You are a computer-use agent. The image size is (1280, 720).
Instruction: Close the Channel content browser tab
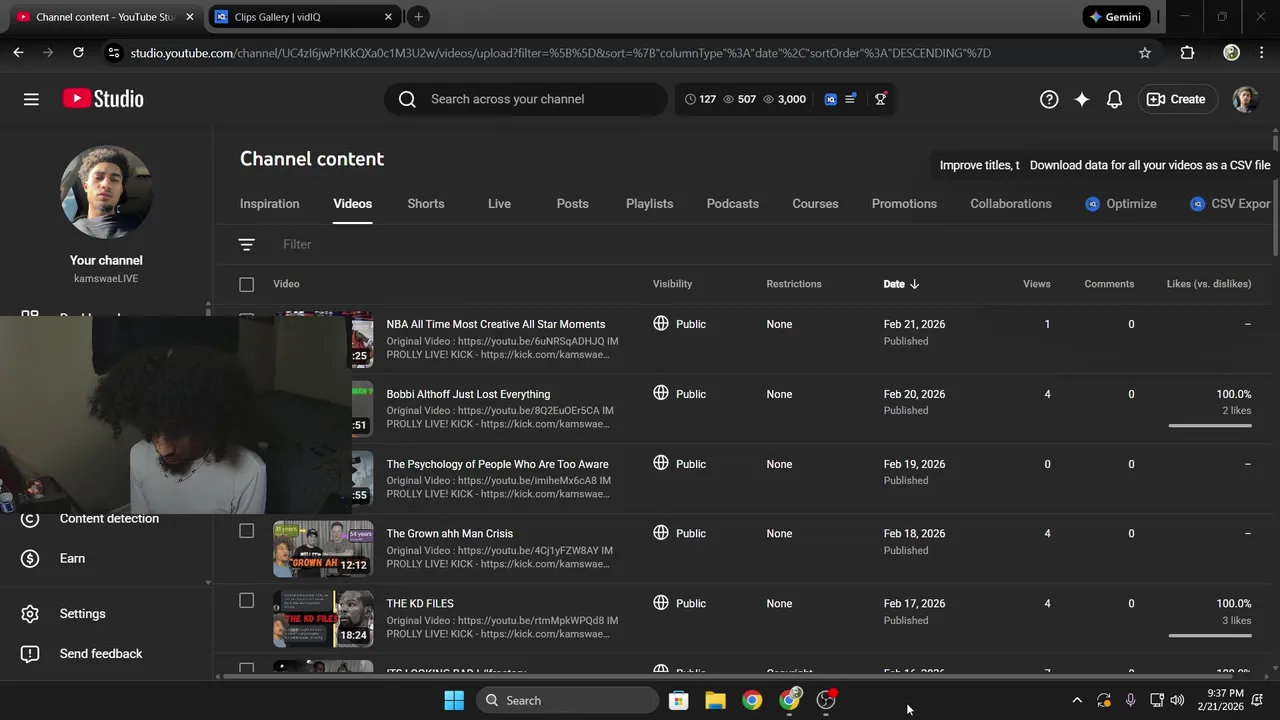pyautogui.click(x=190, y=17)
